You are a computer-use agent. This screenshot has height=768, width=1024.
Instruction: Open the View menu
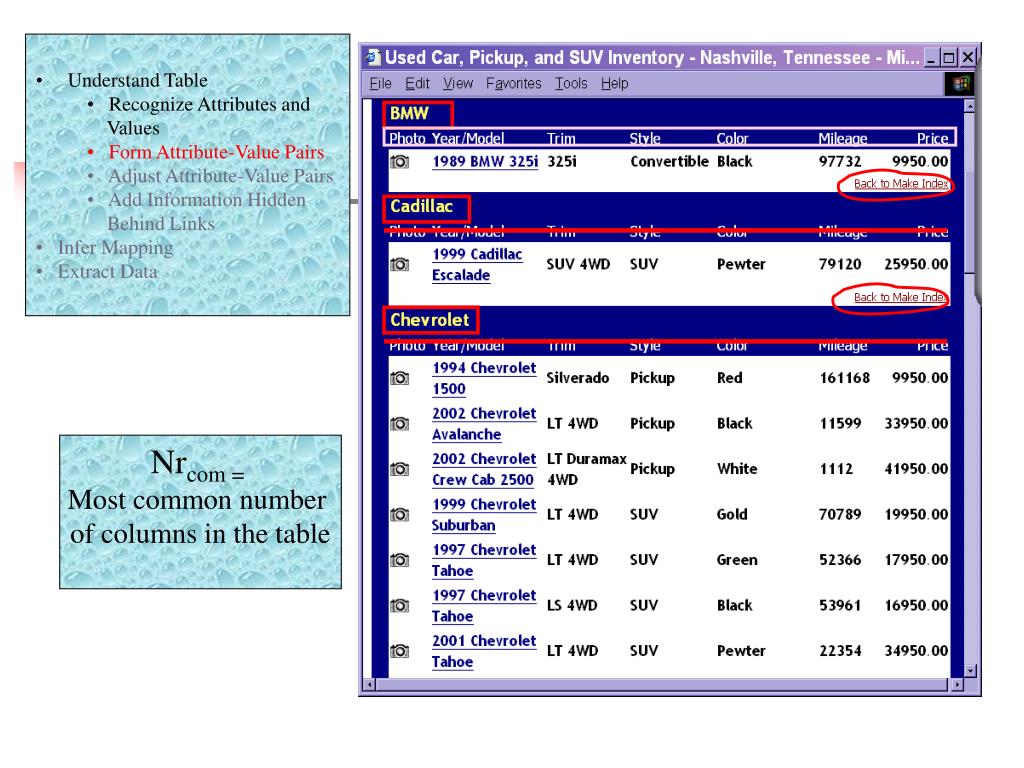point(458,84)
